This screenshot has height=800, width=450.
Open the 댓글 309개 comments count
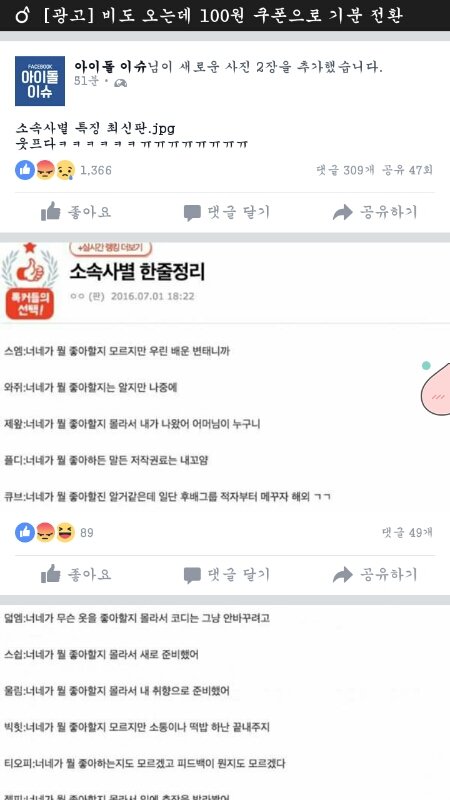tap(345, 170)
